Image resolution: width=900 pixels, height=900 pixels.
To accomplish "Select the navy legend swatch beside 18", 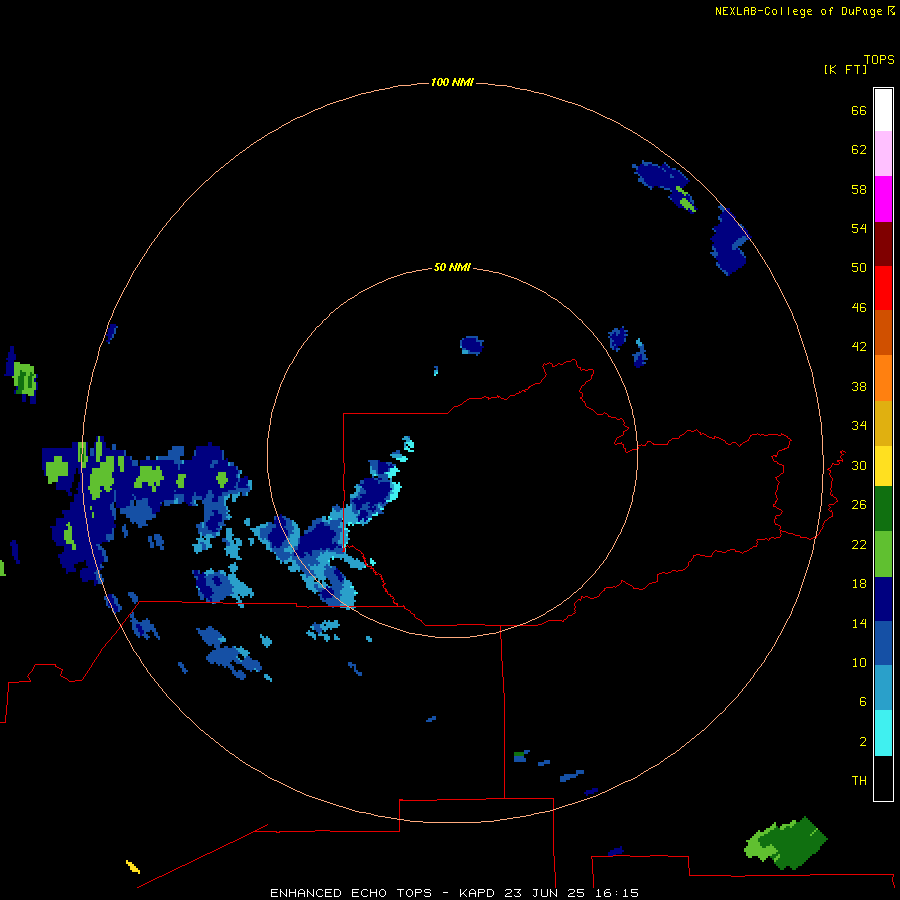I will 883,599.
